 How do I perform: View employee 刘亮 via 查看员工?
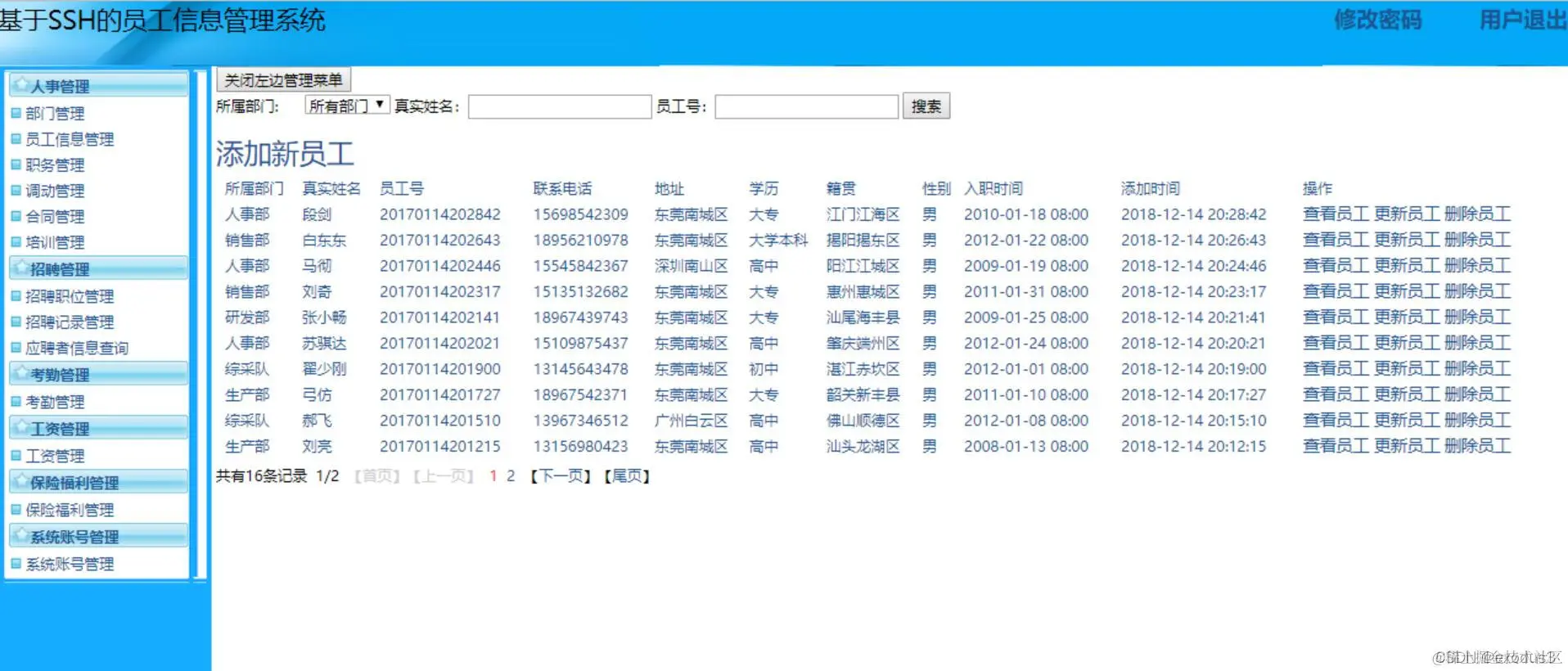(1336, 446)
